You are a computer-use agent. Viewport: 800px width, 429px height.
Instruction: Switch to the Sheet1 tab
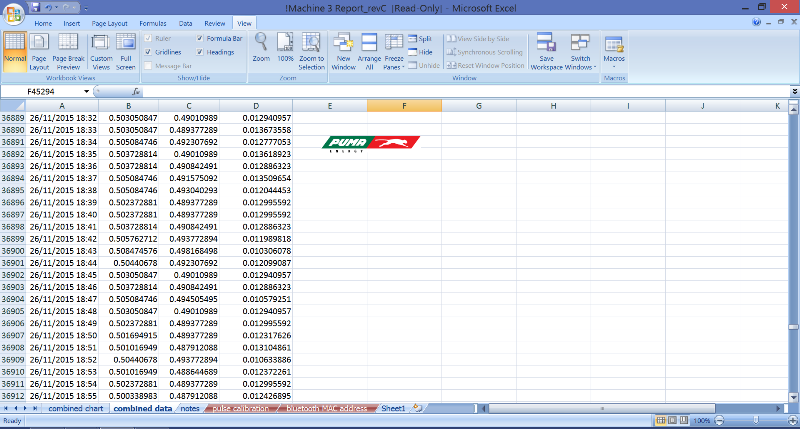click(x=393, y=409)
